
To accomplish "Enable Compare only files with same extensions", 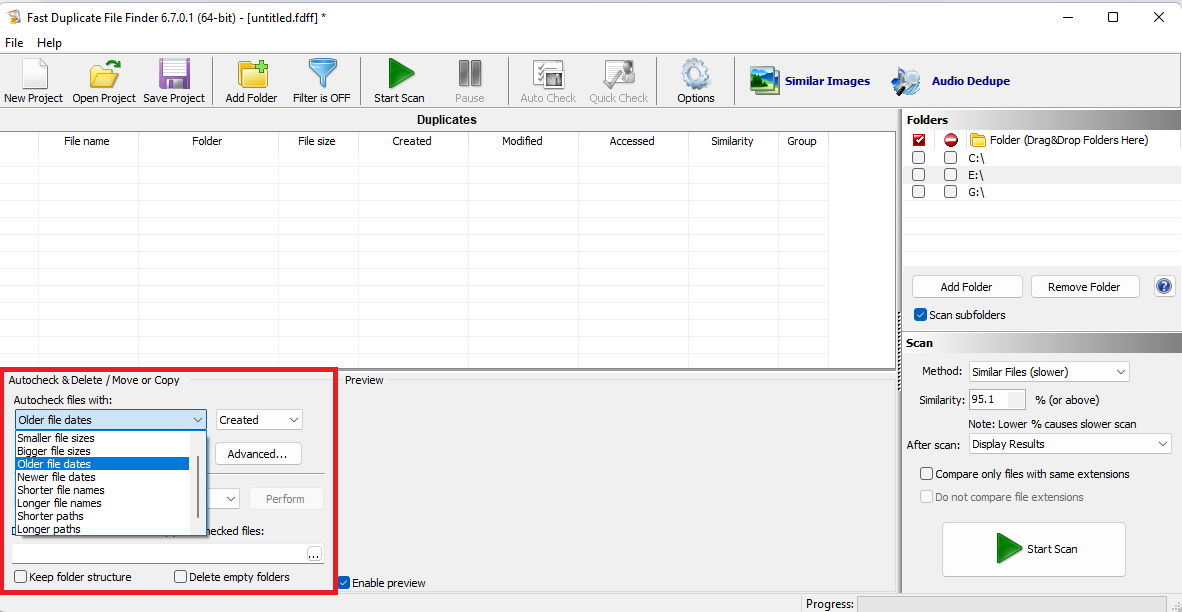I will (926, 474).
